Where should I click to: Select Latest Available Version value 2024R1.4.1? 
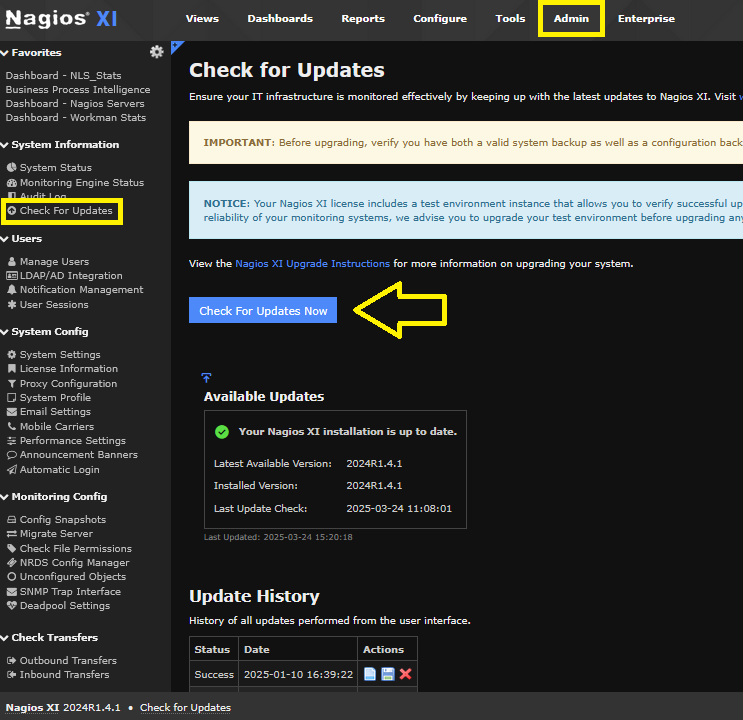(374, 464)
